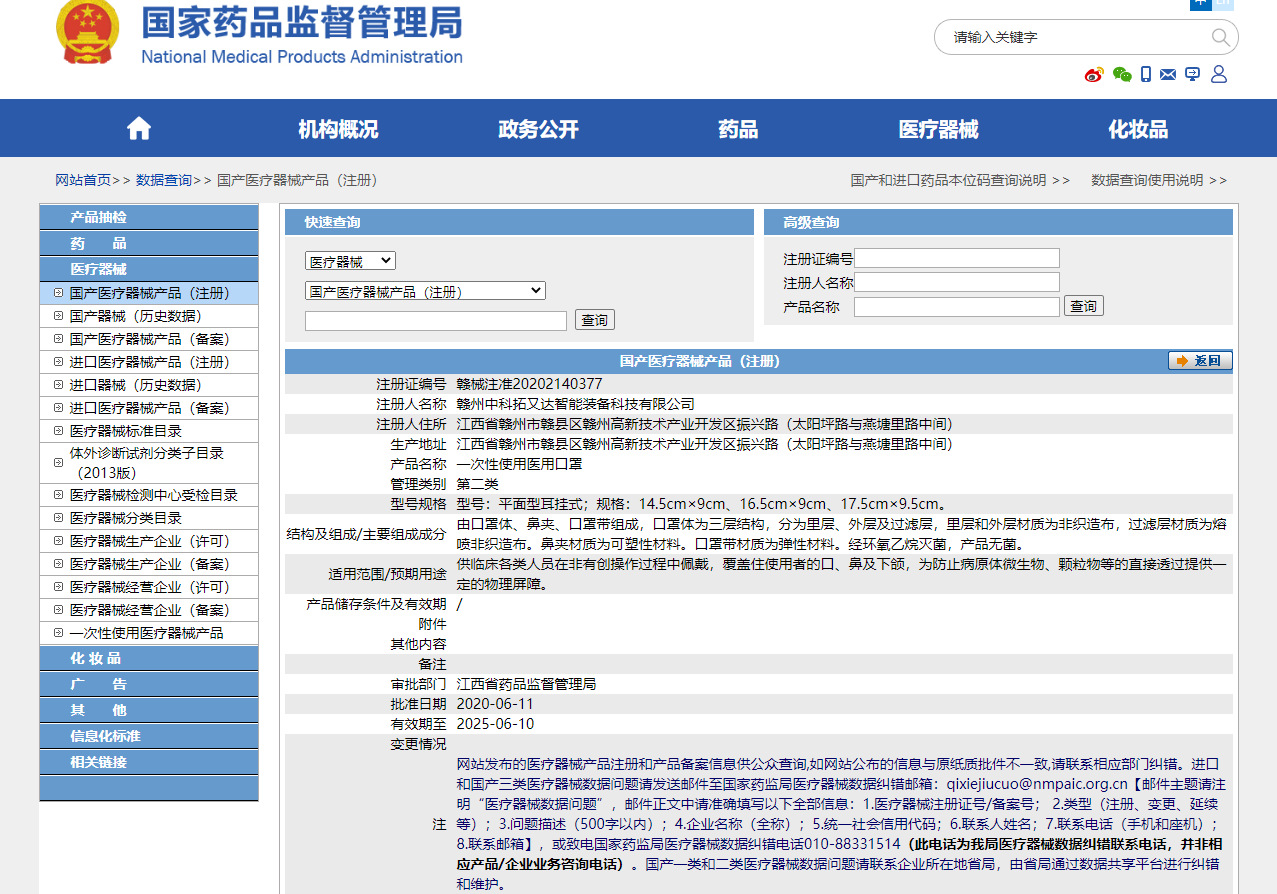The image size is (1277, 894).
Task: Focus the 注册证编号 input field
Action: tap(957, 258)
